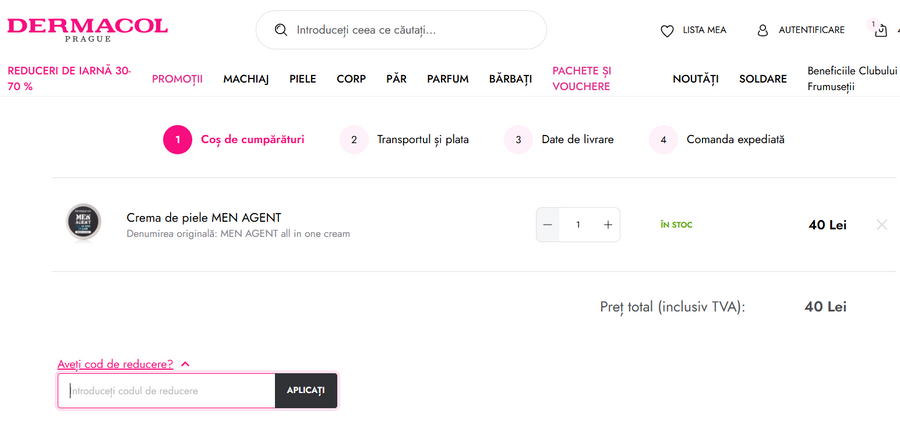Go to PROMOȚII page
This screenshot has width=900, height=422.
177,79
